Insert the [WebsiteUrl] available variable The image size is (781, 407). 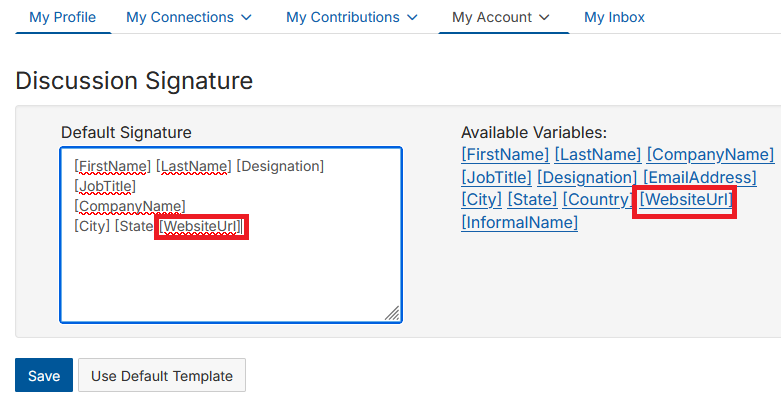[686, 200]
